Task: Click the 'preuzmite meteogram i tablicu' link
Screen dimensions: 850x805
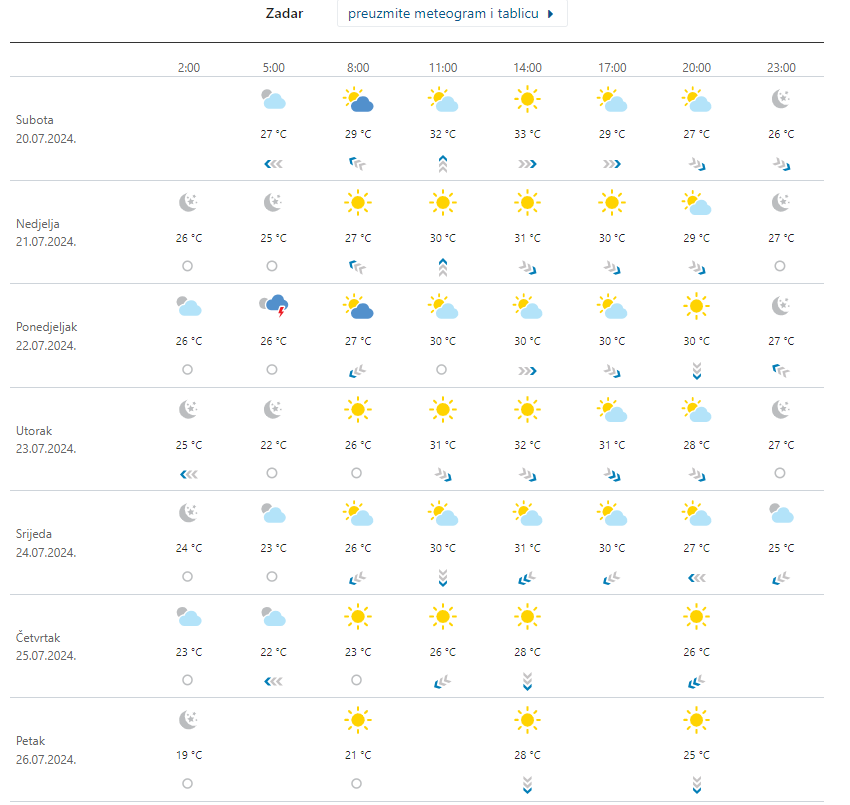Action: [x=451, y=14]
